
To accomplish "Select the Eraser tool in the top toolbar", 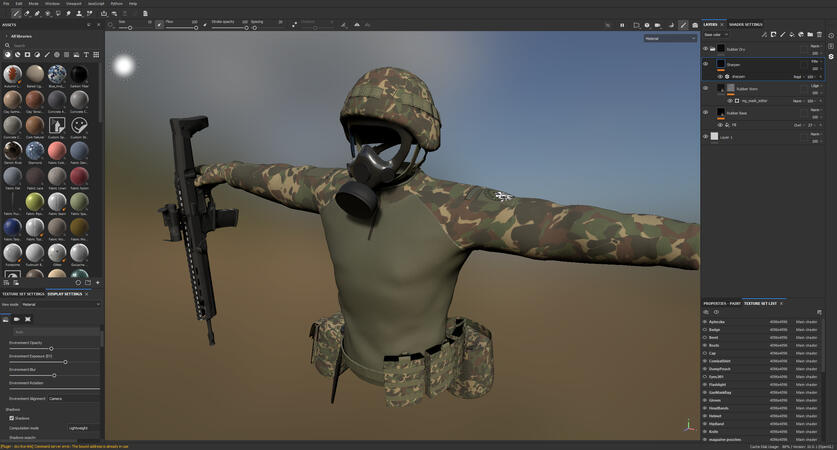I will point(27,13).
